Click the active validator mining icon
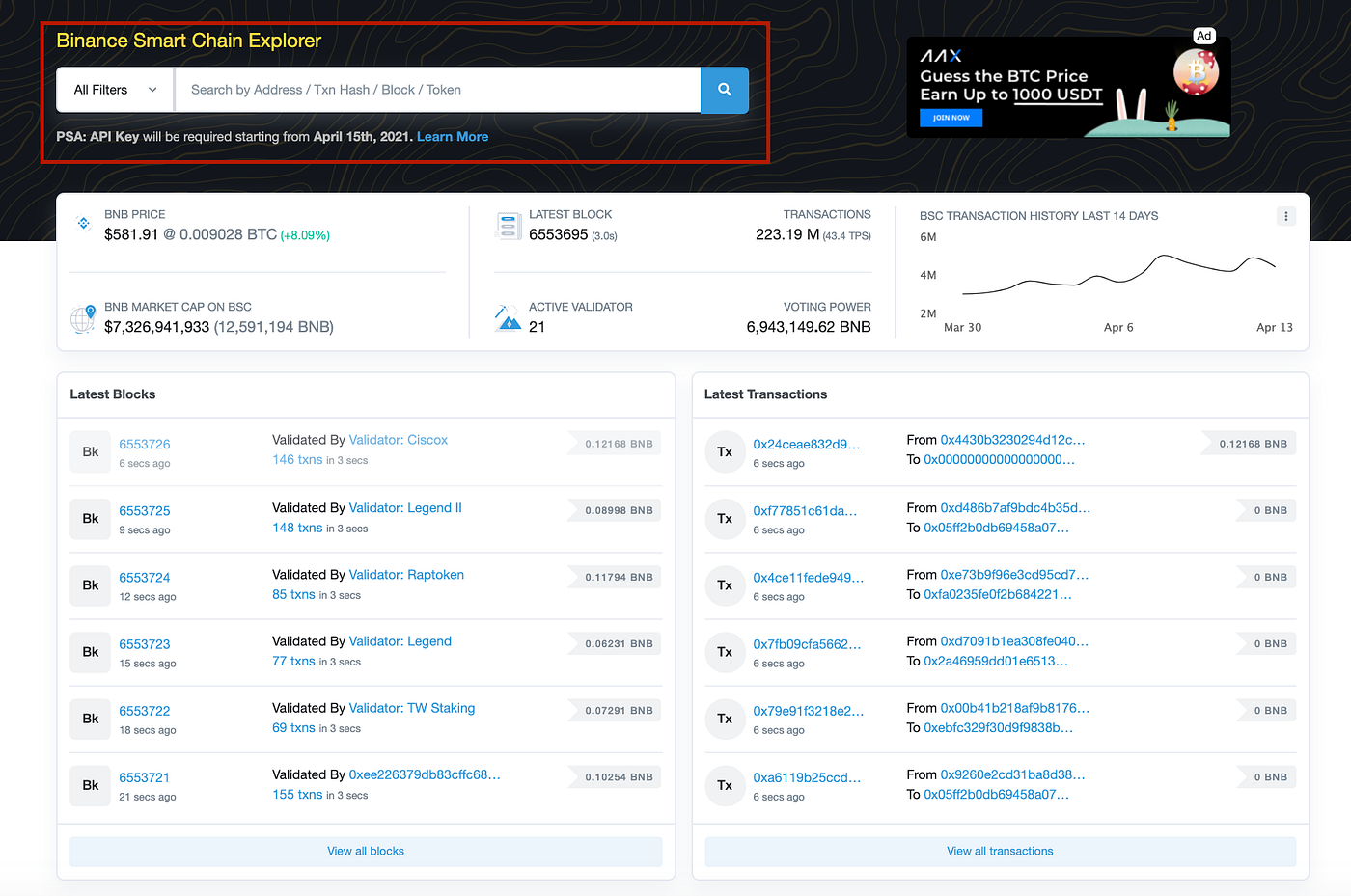 click(508, 317)
